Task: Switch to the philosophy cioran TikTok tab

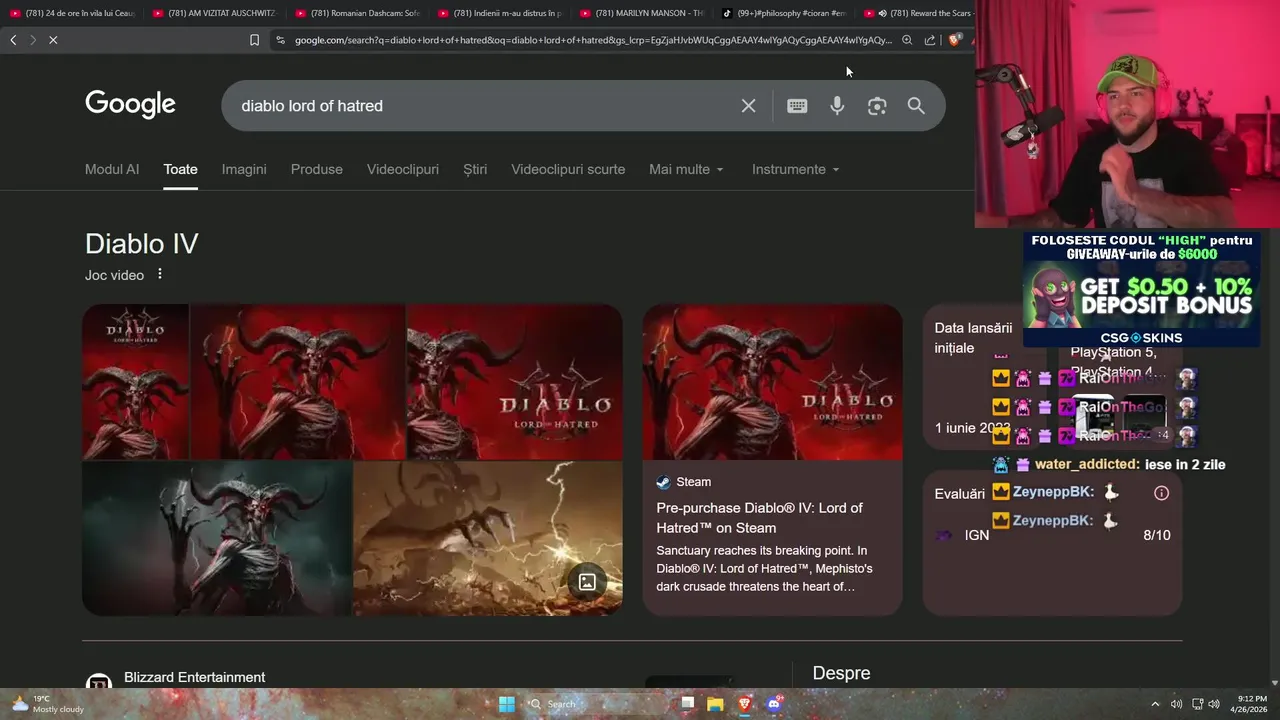Action: coord(784,13)
